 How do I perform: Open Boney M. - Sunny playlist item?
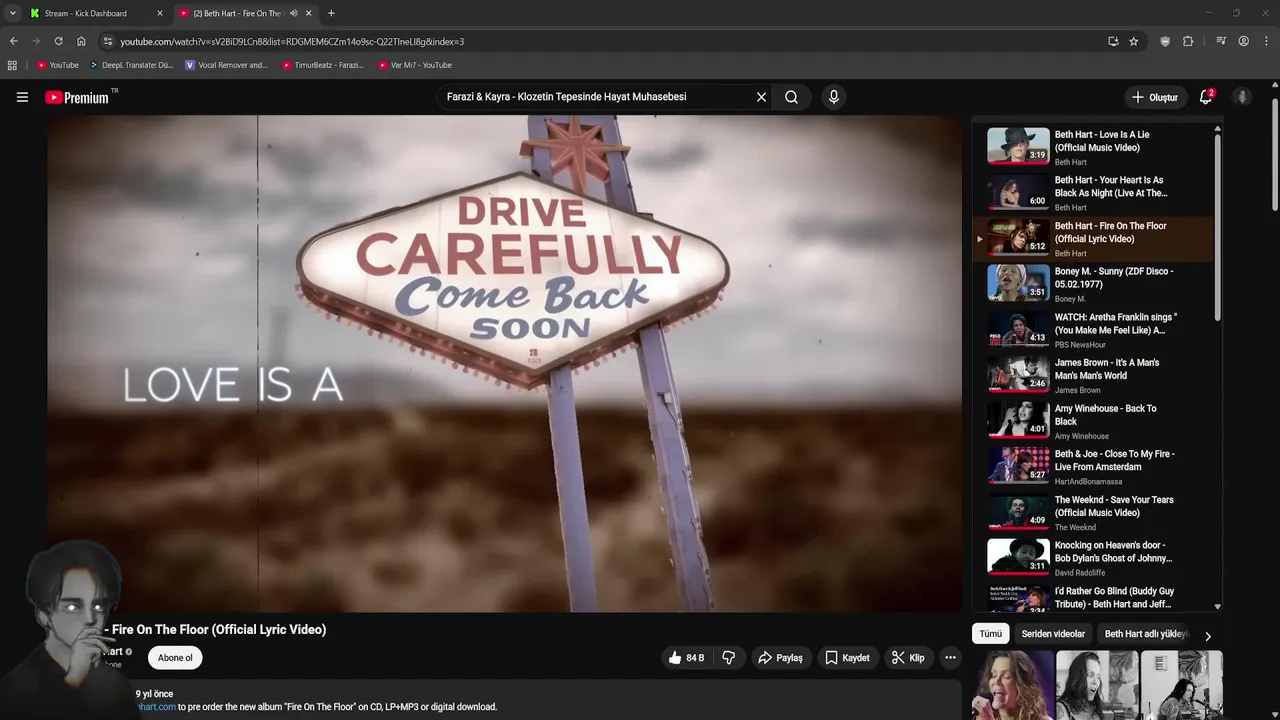click(1093, 283)
